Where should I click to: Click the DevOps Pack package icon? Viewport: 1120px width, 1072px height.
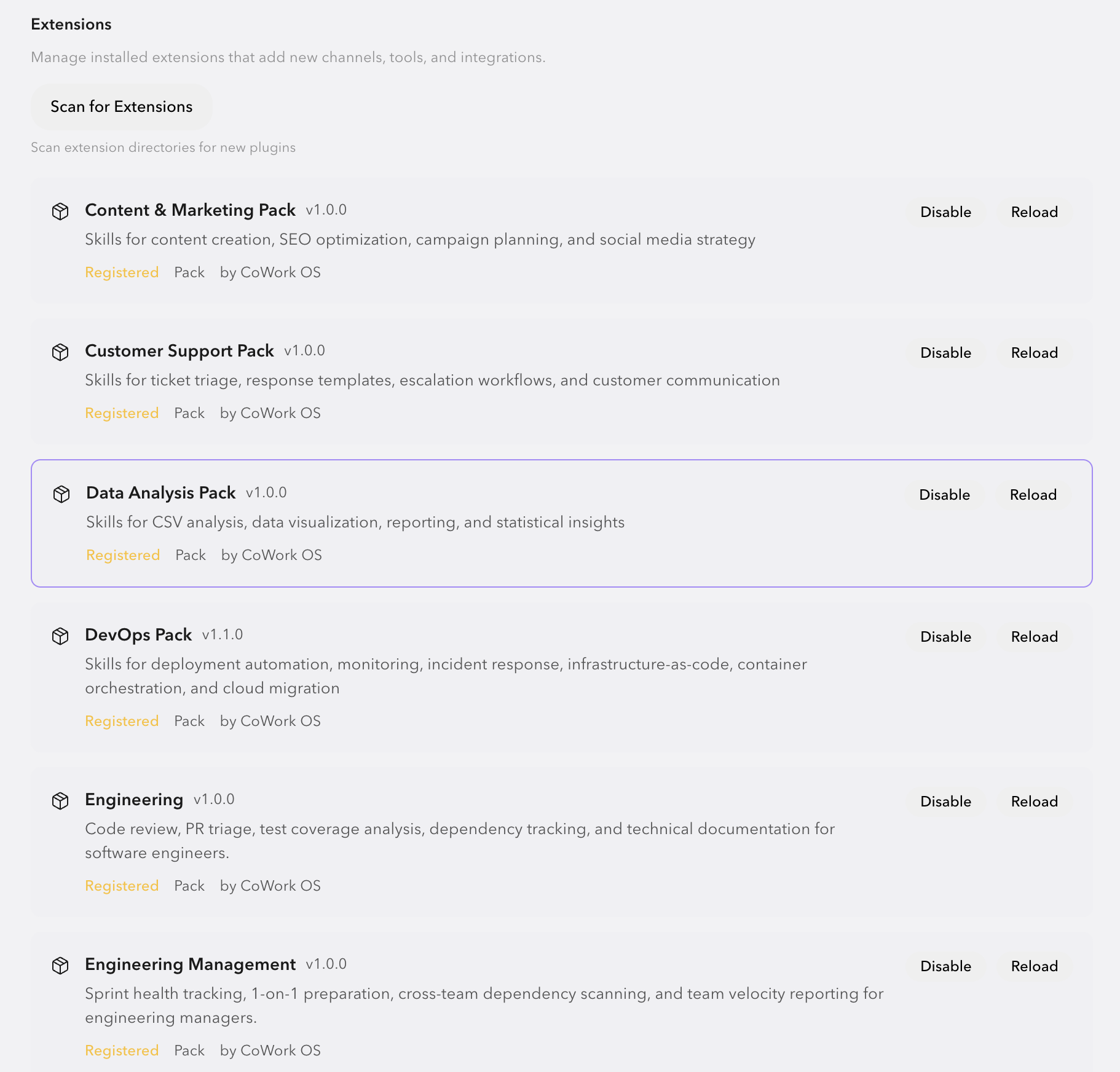coord(61,636)
